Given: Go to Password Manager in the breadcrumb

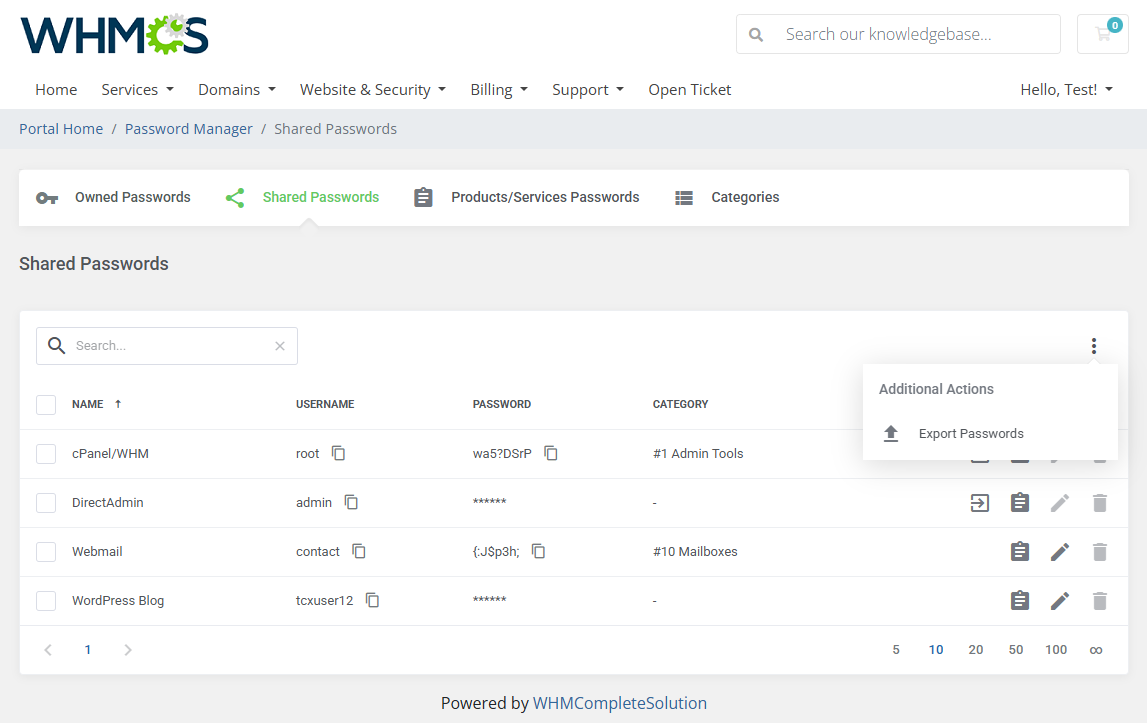Looking at the screenshot, I should [188, 129].
